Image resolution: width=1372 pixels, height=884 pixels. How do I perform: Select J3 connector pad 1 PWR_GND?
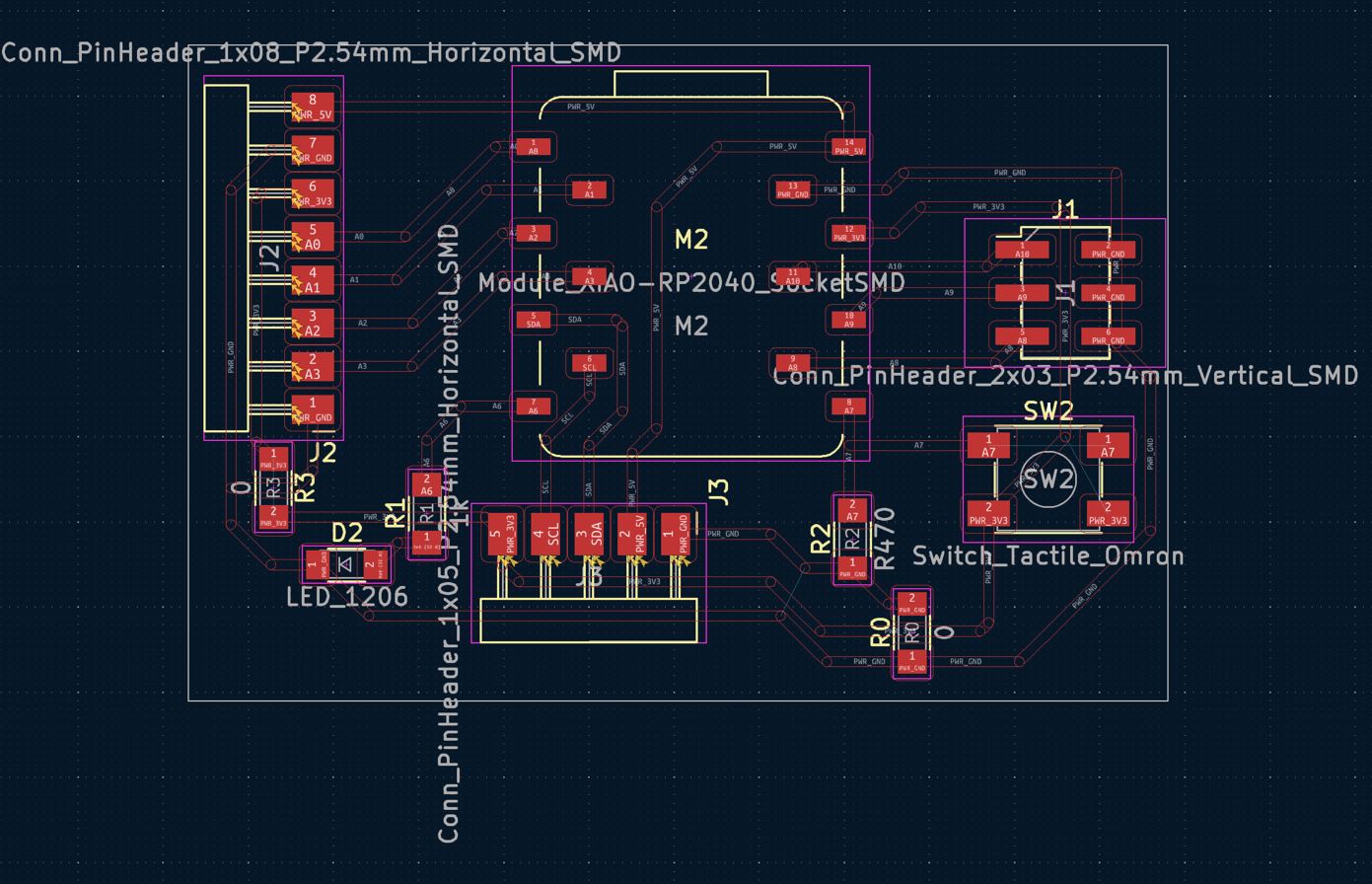(x=675, y=534)
